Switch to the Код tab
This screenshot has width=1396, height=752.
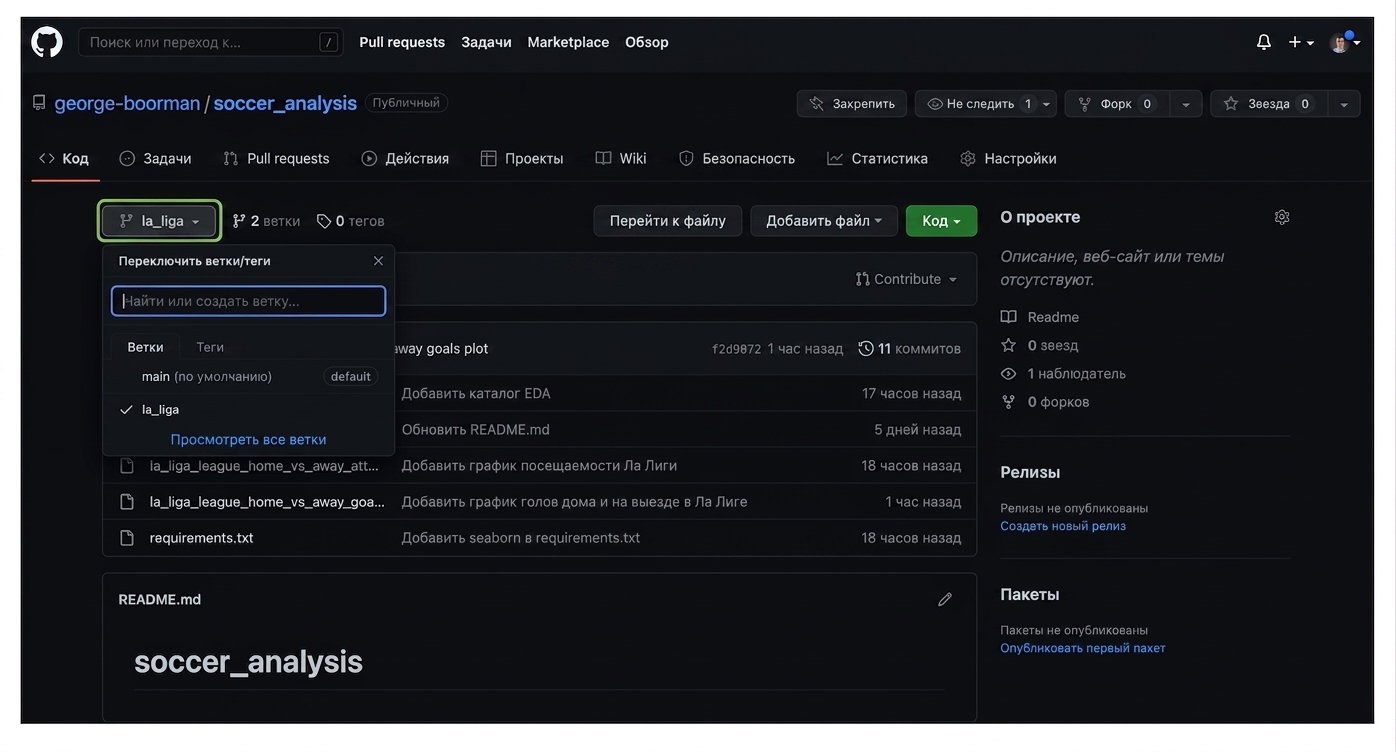(64, 158)
